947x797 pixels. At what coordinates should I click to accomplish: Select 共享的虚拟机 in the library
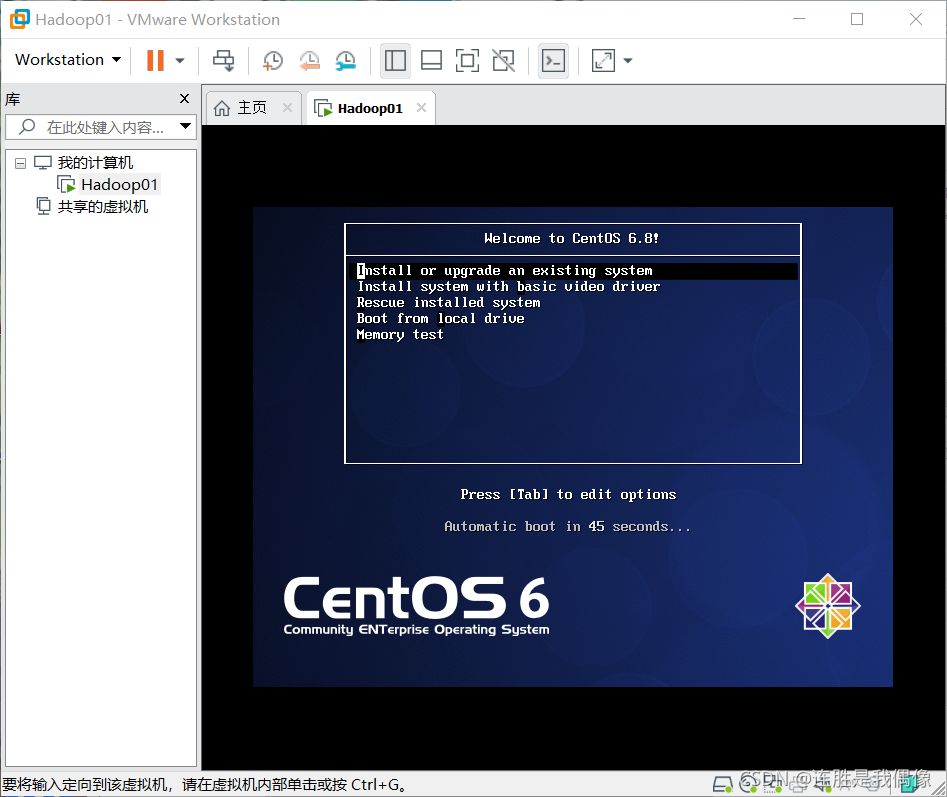click(103, 206)
